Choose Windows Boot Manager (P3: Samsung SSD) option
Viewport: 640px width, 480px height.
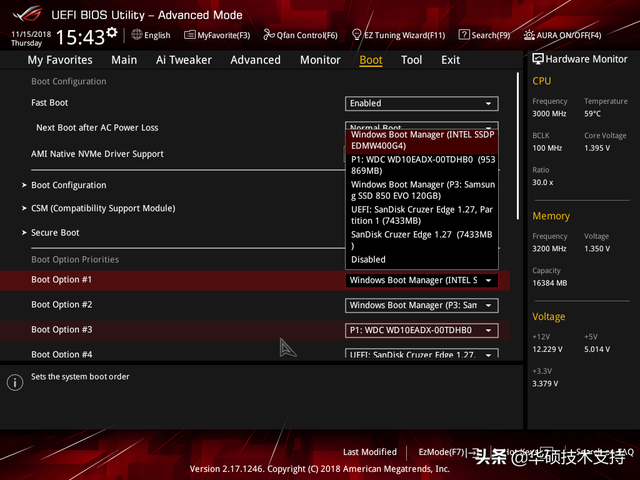422,190
